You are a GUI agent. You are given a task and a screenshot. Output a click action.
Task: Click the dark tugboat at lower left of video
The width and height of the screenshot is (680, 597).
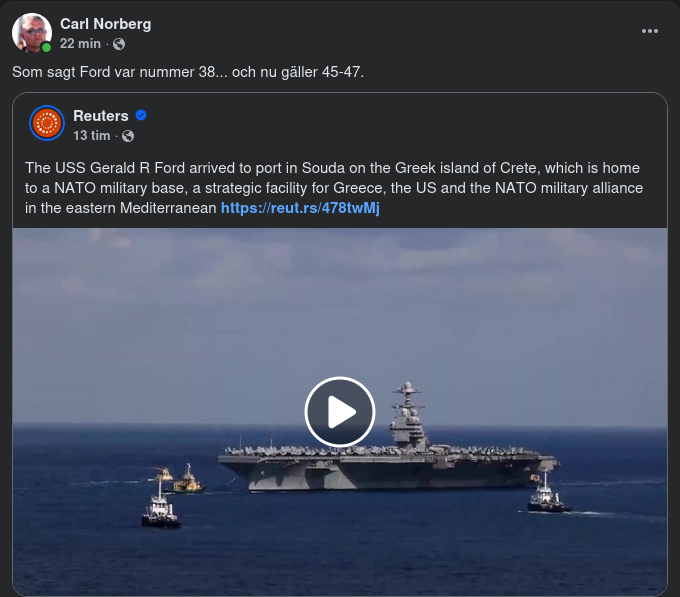[x=160, y=511]
